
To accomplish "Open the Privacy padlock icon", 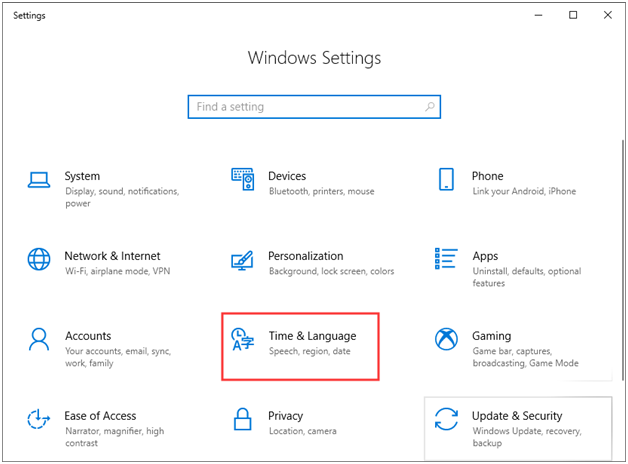I will tap(242, 419).
